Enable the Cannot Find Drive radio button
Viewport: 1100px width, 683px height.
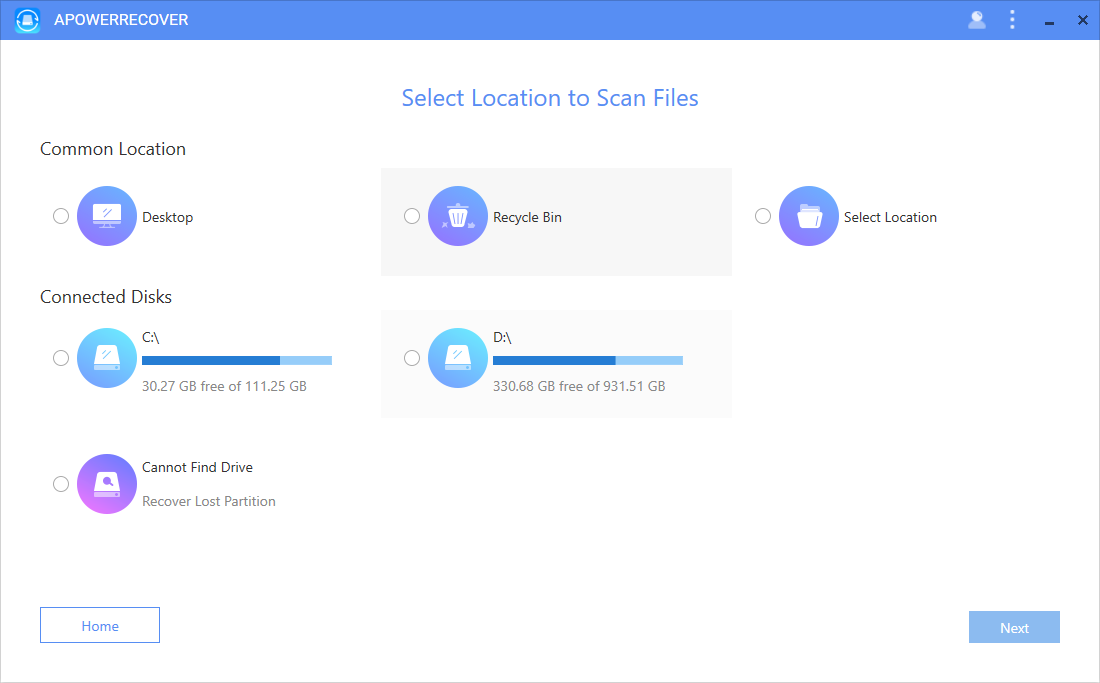tap(61, 484)
